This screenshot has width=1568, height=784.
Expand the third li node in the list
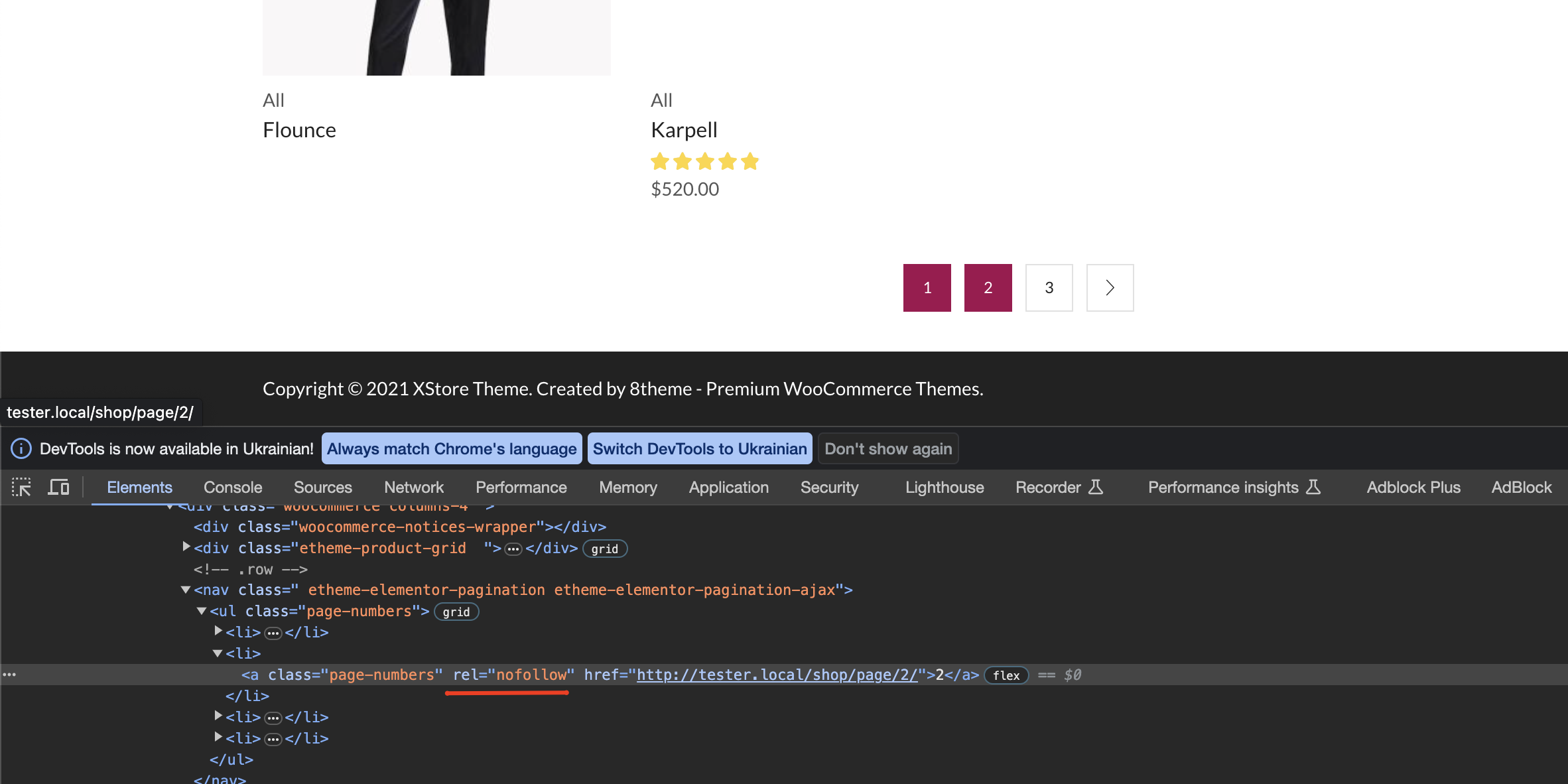(x=218, y=716)
